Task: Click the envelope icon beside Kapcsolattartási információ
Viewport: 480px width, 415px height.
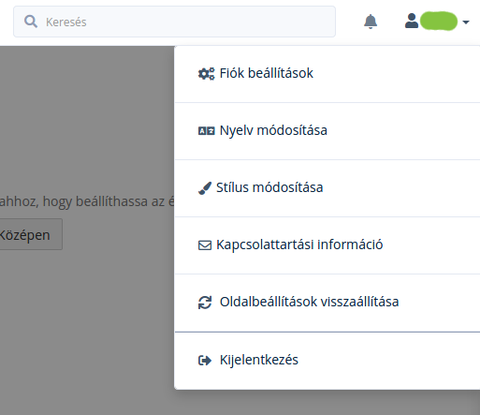Action: click(x=205, y=245)
